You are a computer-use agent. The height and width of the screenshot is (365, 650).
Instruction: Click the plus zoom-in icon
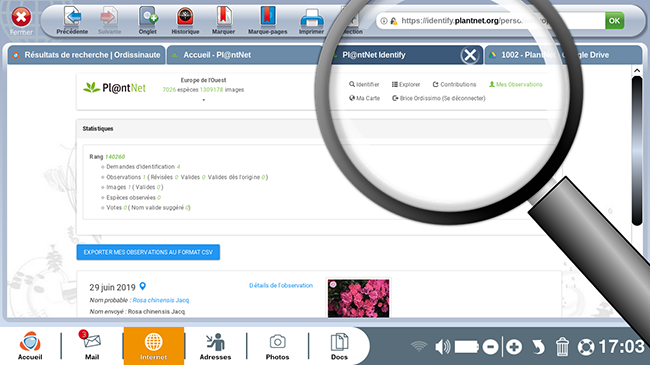(x=514, y=347)
